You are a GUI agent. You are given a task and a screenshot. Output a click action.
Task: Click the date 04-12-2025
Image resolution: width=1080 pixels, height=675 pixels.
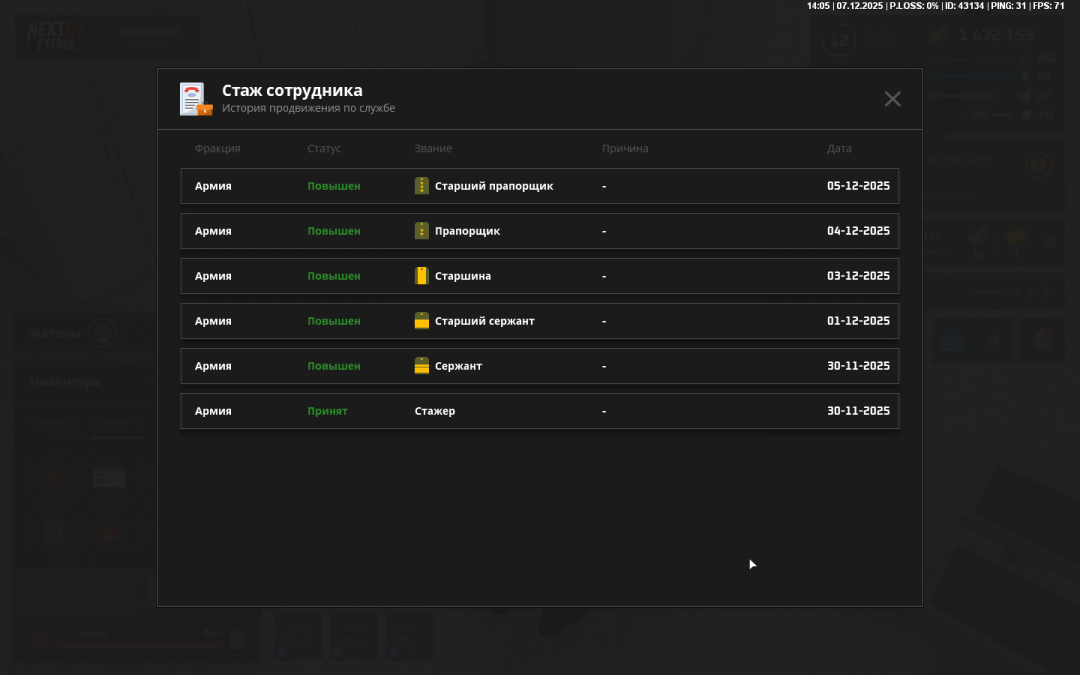pyautogui.click(x=858, y=231)
